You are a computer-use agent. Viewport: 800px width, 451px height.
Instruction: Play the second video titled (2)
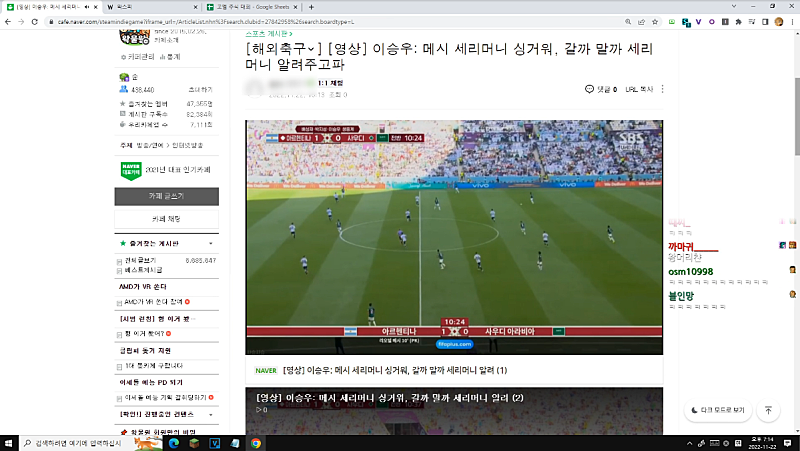coord(454,411)
